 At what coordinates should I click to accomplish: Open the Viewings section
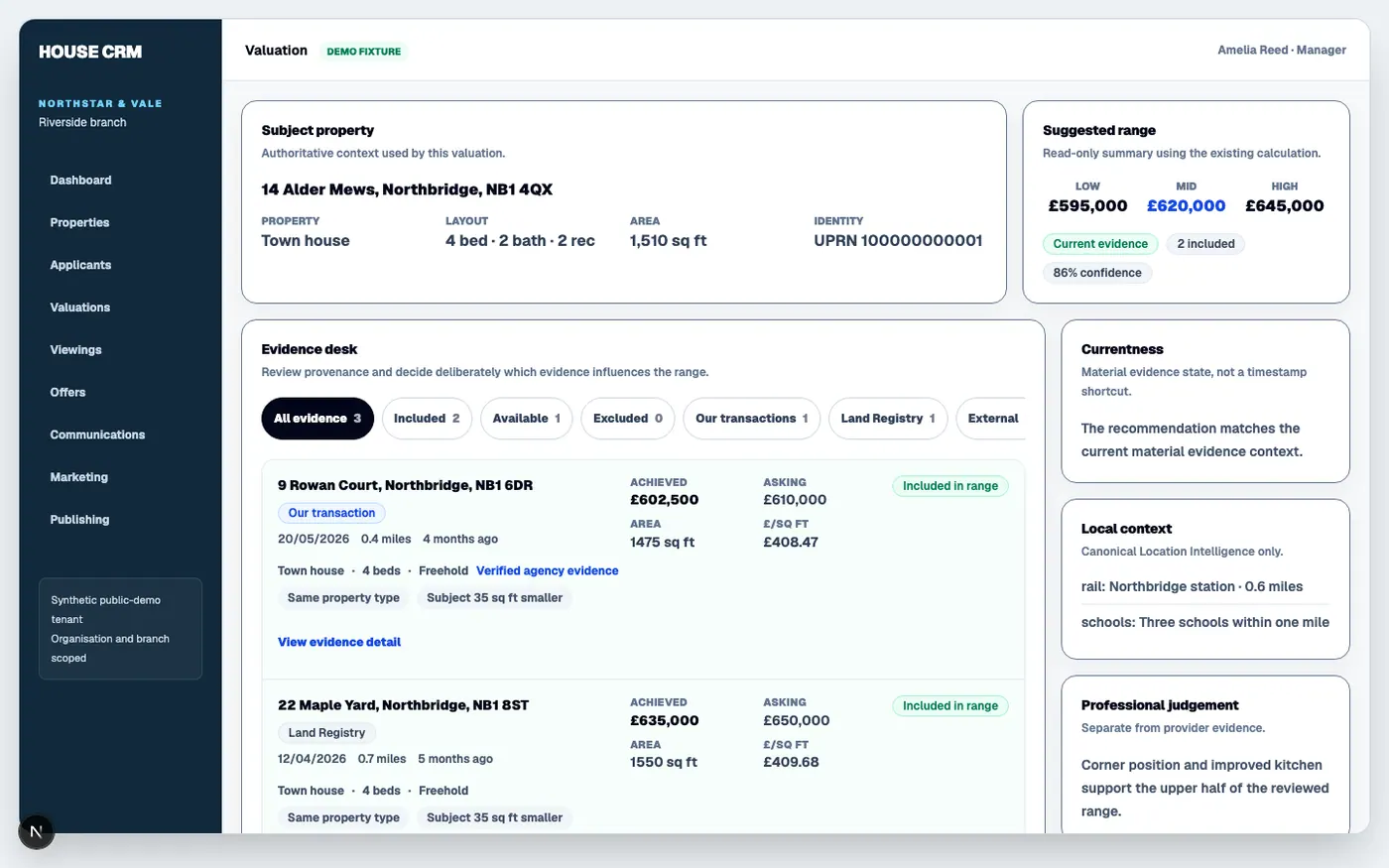(x=75, y=350)
